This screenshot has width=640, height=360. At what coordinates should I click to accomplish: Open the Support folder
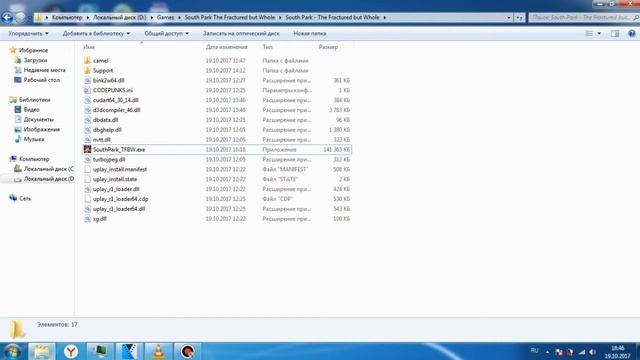102,70
